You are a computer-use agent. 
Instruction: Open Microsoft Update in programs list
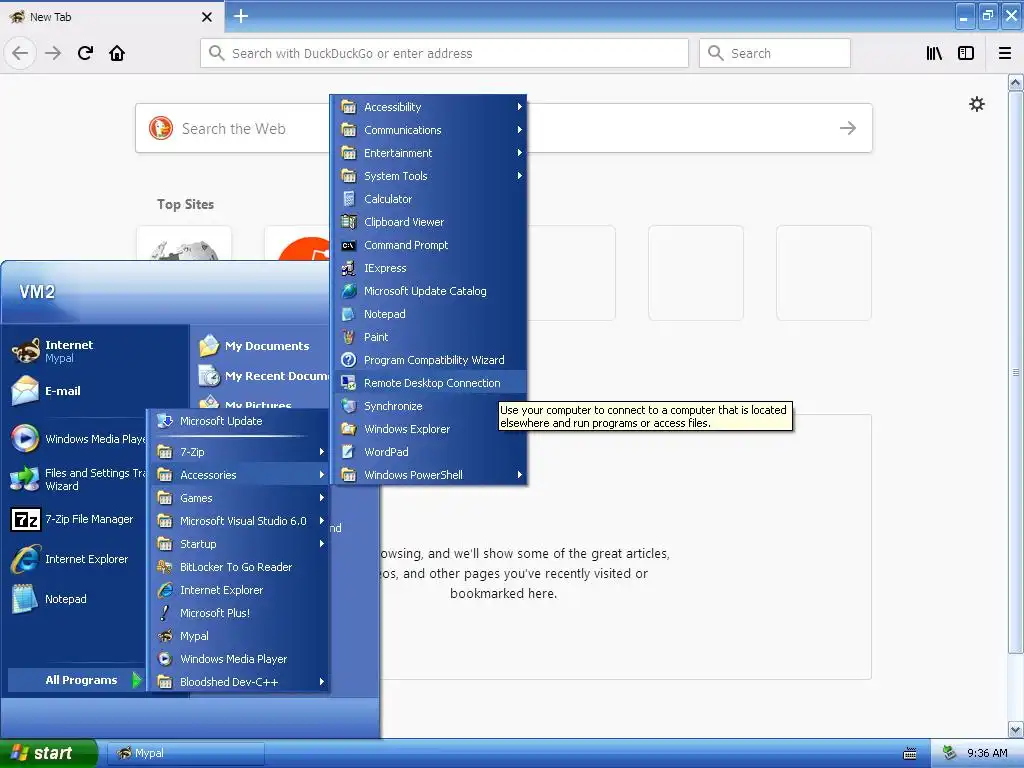[240, 421]
